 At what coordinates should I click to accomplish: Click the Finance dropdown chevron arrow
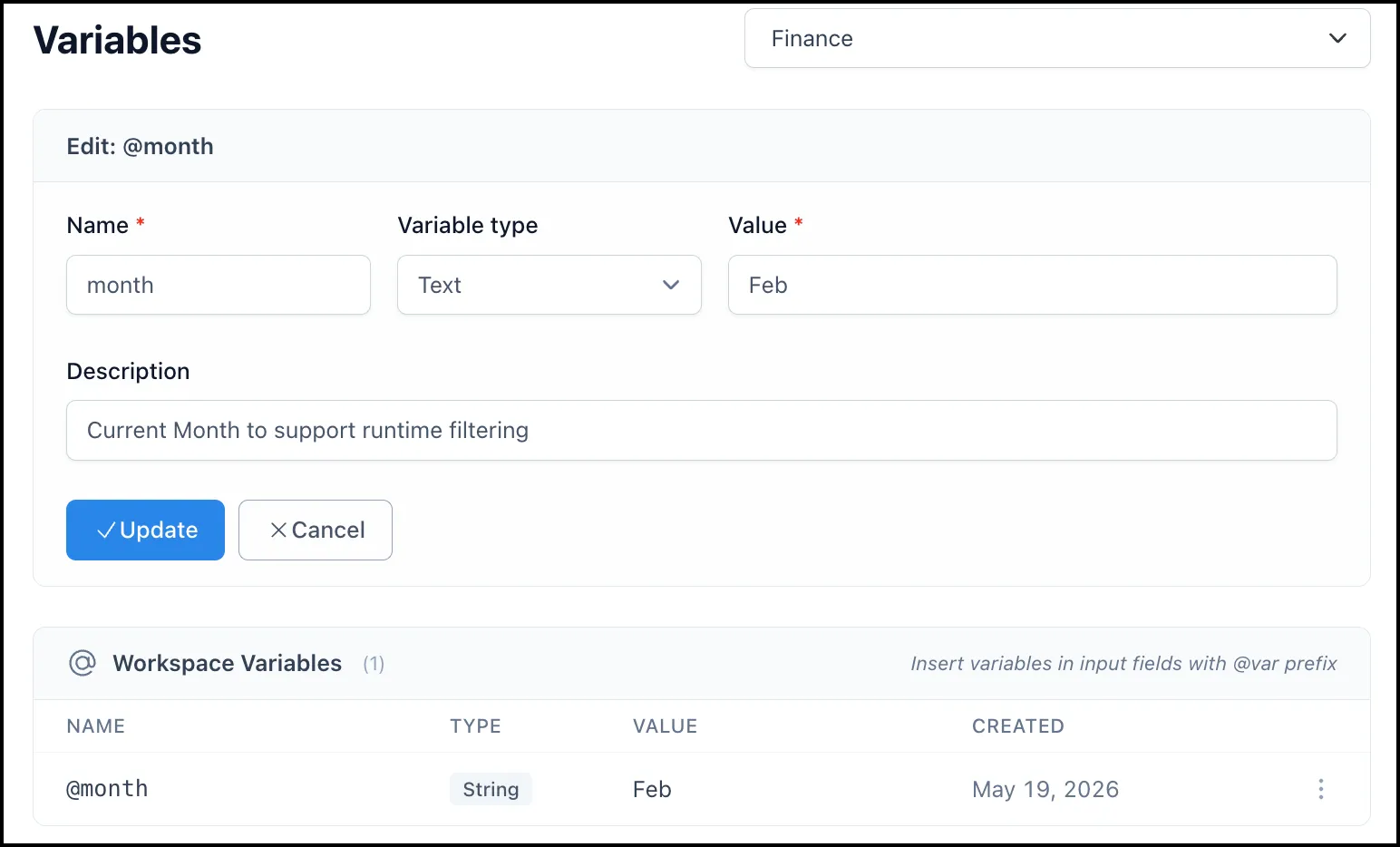pos(1337,38)
